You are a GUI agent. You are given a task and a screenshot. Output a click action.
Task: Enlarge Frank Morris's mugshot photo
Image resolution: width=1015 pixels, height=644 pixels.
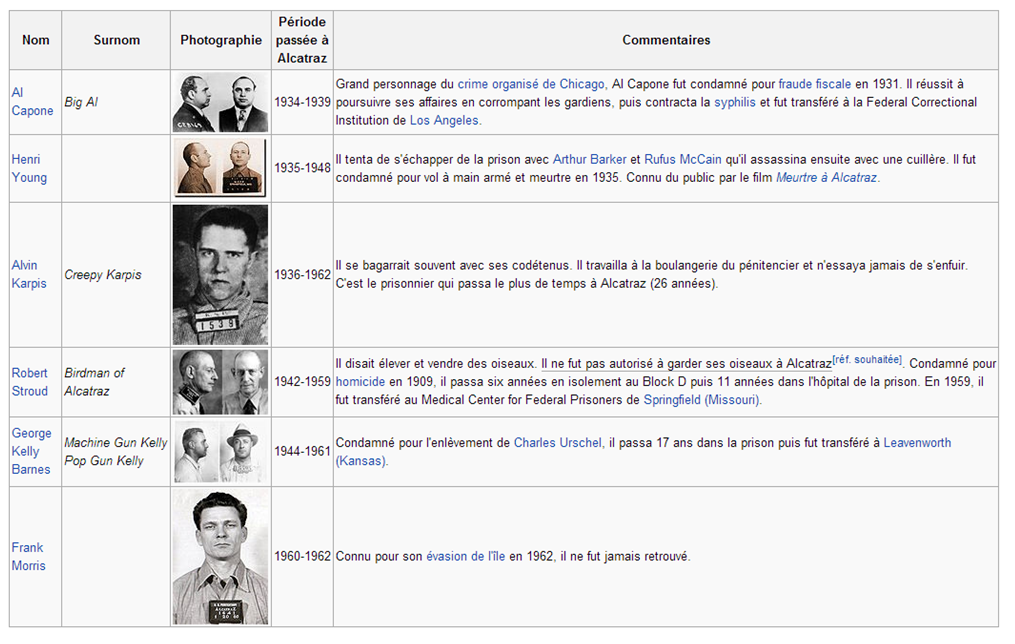click(x=220, y=557)
